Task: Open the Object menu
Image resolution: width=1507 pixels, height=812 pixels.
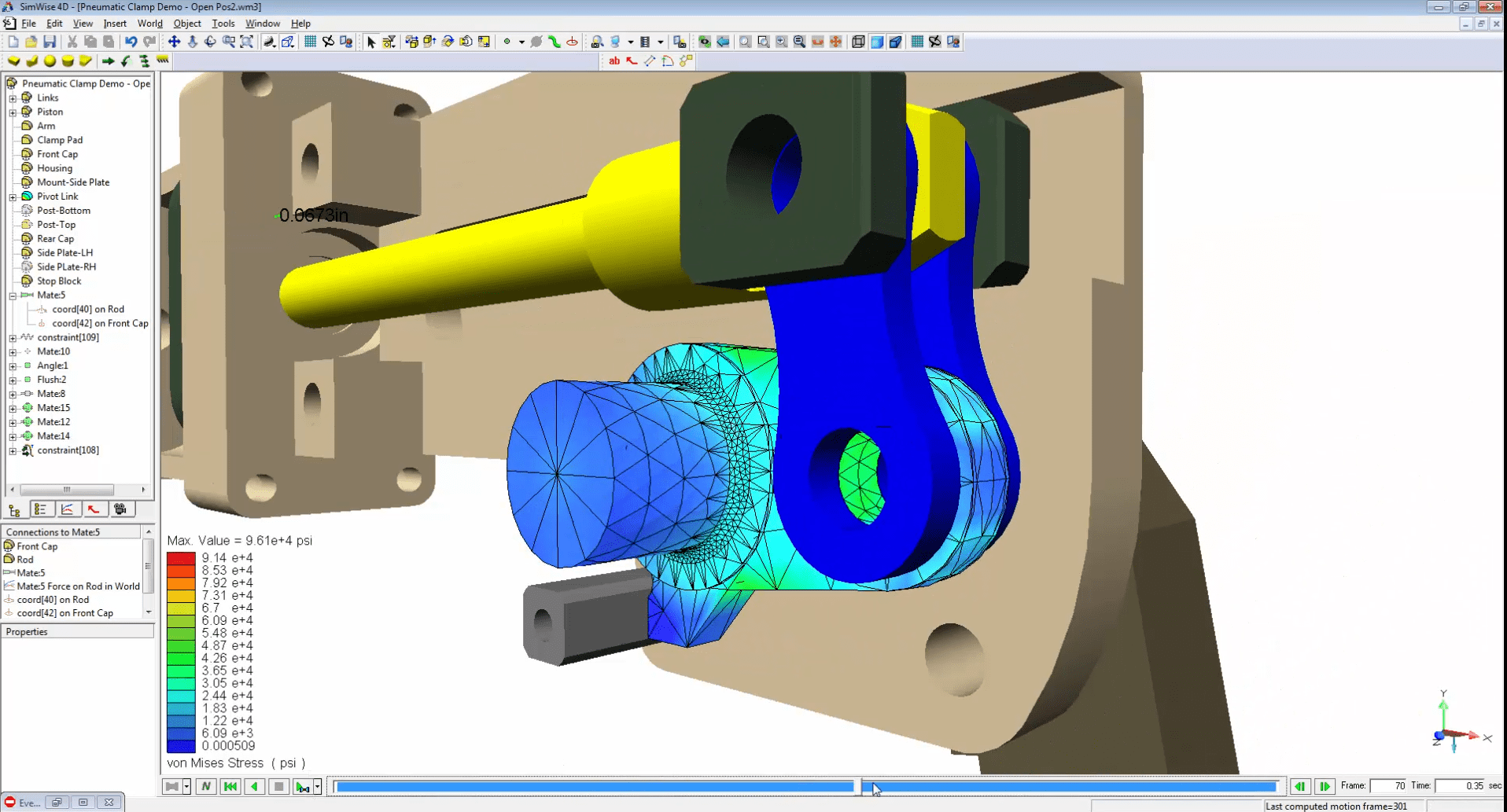Action: (187, 24)
